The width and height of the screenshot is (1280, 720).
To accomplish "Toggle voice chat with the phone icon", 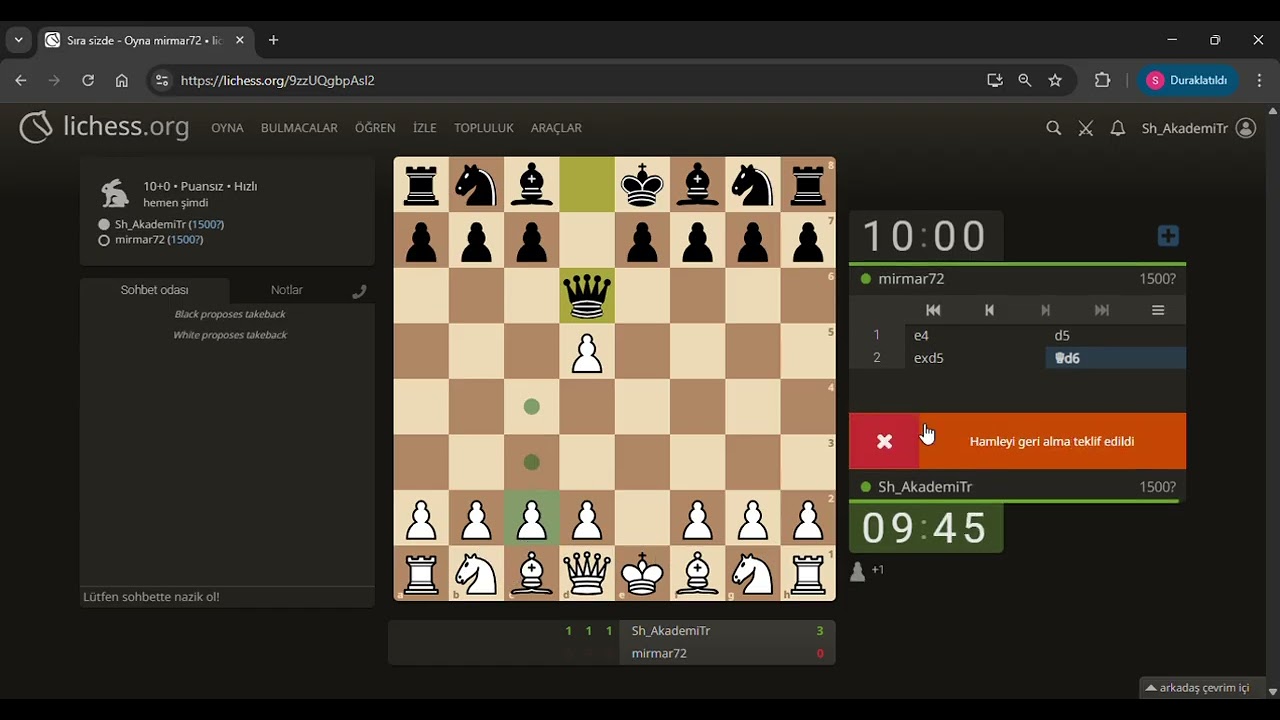I will click(x=359, y=291).
